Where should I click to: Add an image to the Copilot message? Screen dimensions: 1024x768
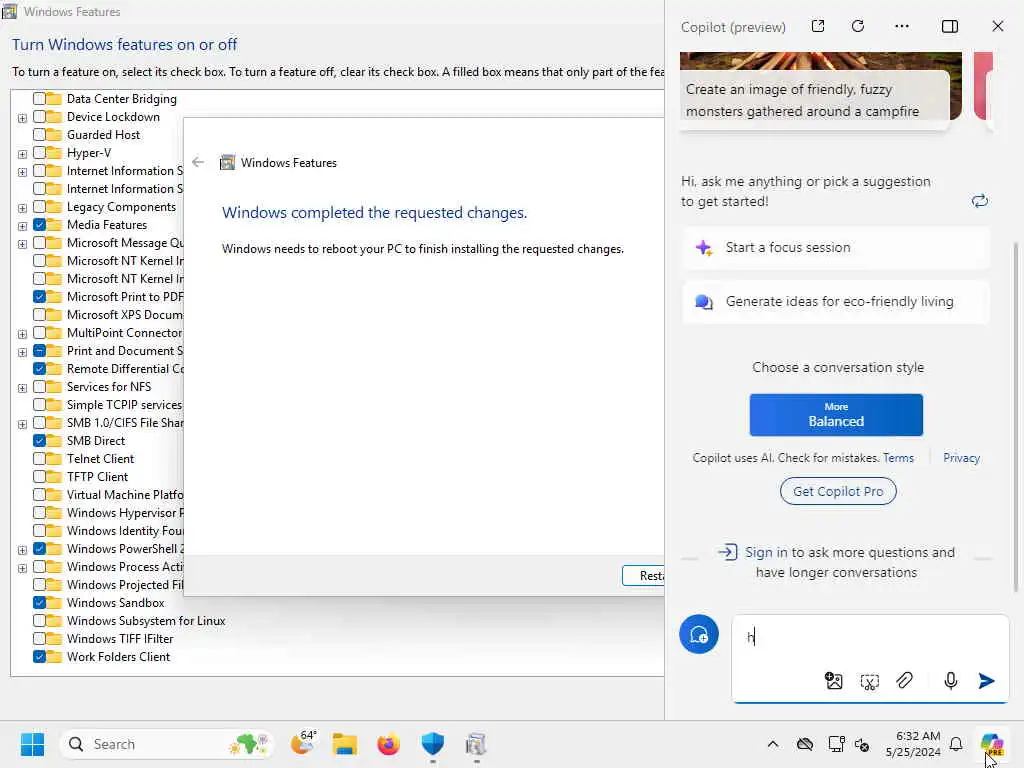pos(833,681)
